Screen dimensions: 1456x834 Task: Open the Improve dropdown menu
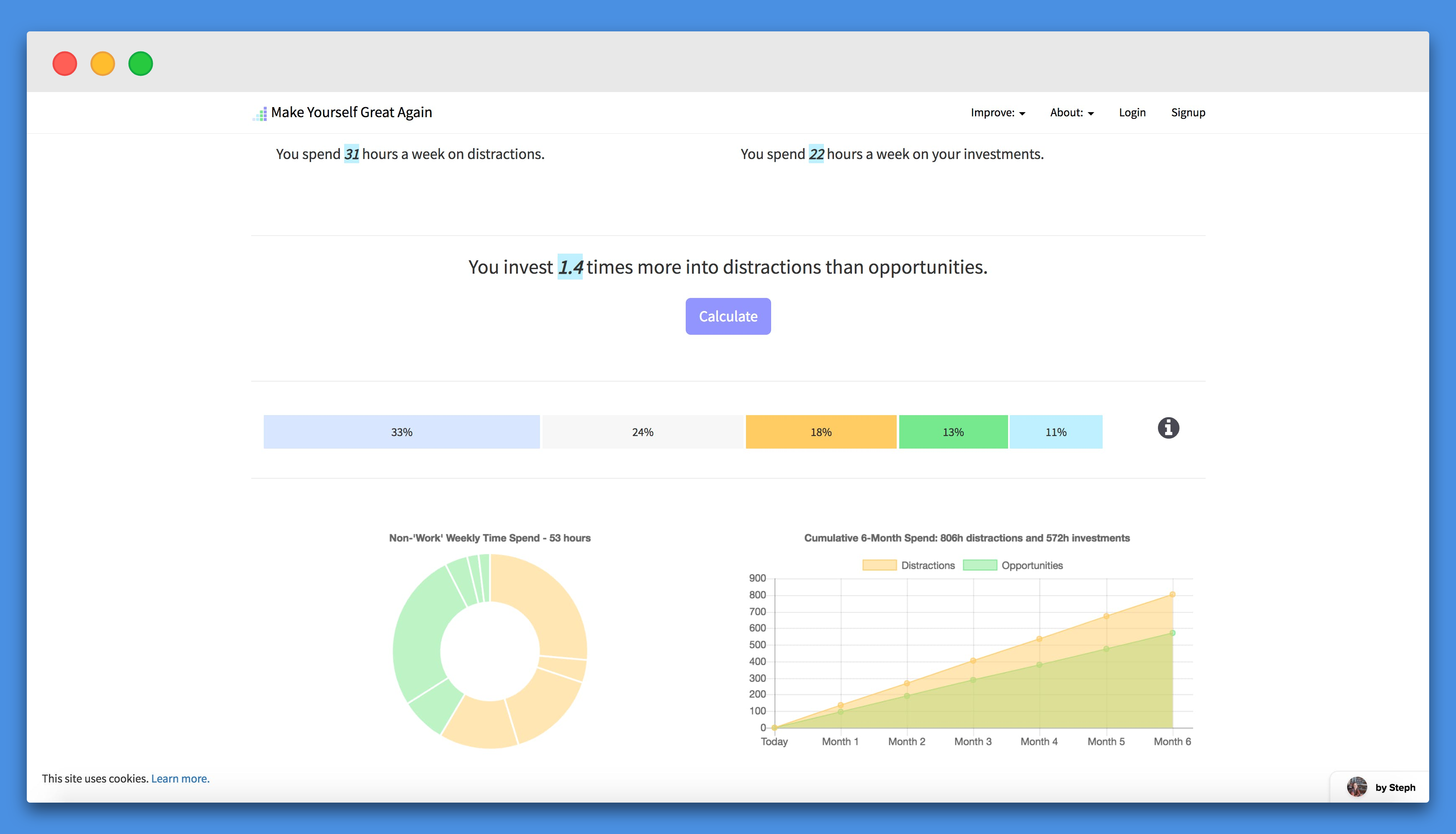pos(997,113)
